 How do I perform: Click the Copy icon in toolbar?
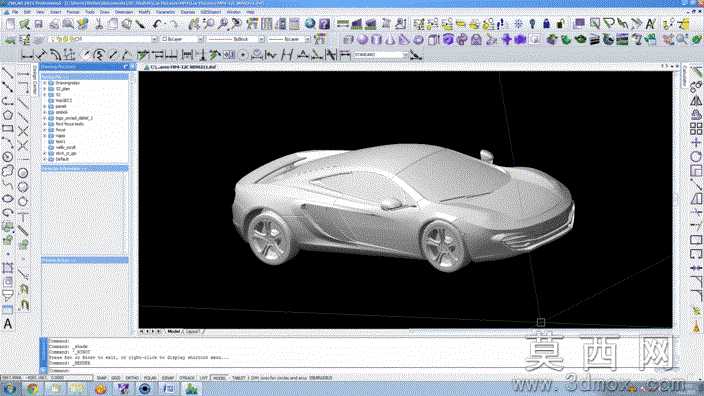click(x=113, y=24)
